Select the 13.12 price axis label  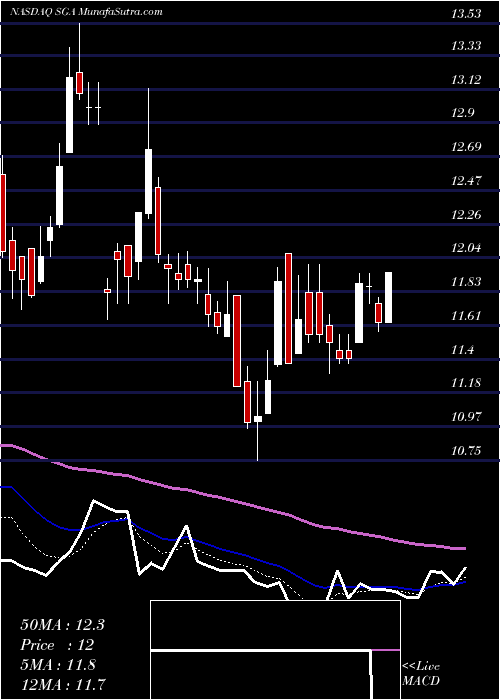[x=466, y=80]
